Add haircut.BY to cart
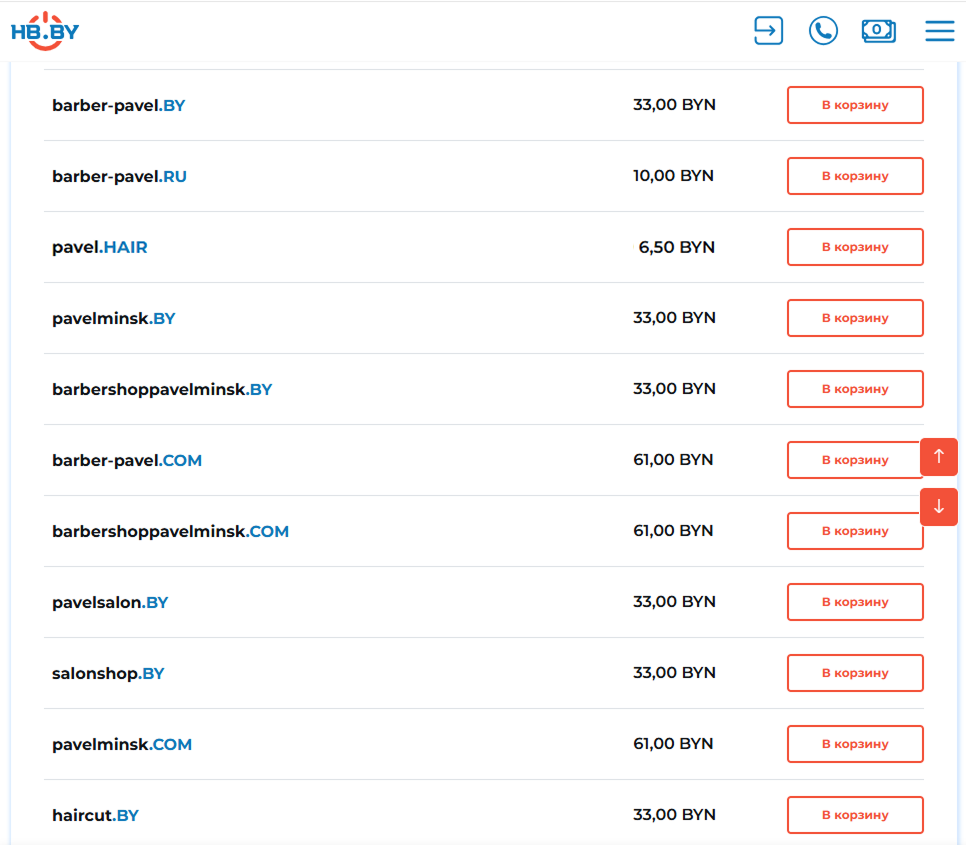The width and height of the screenshot is (966, 845). [854, 815]
